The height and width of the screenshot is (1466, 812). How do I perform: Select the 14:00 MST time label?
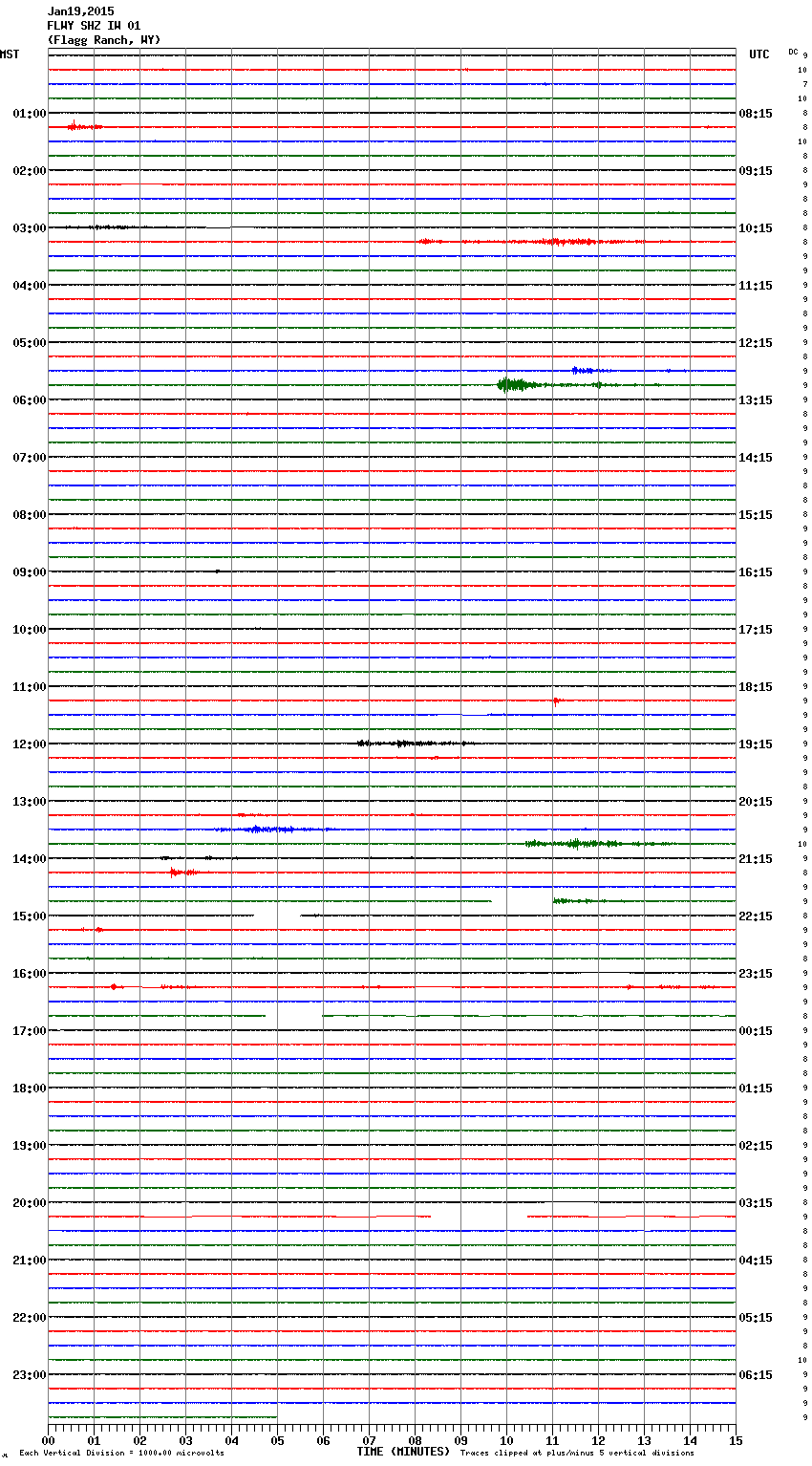(x=29, y=859)
